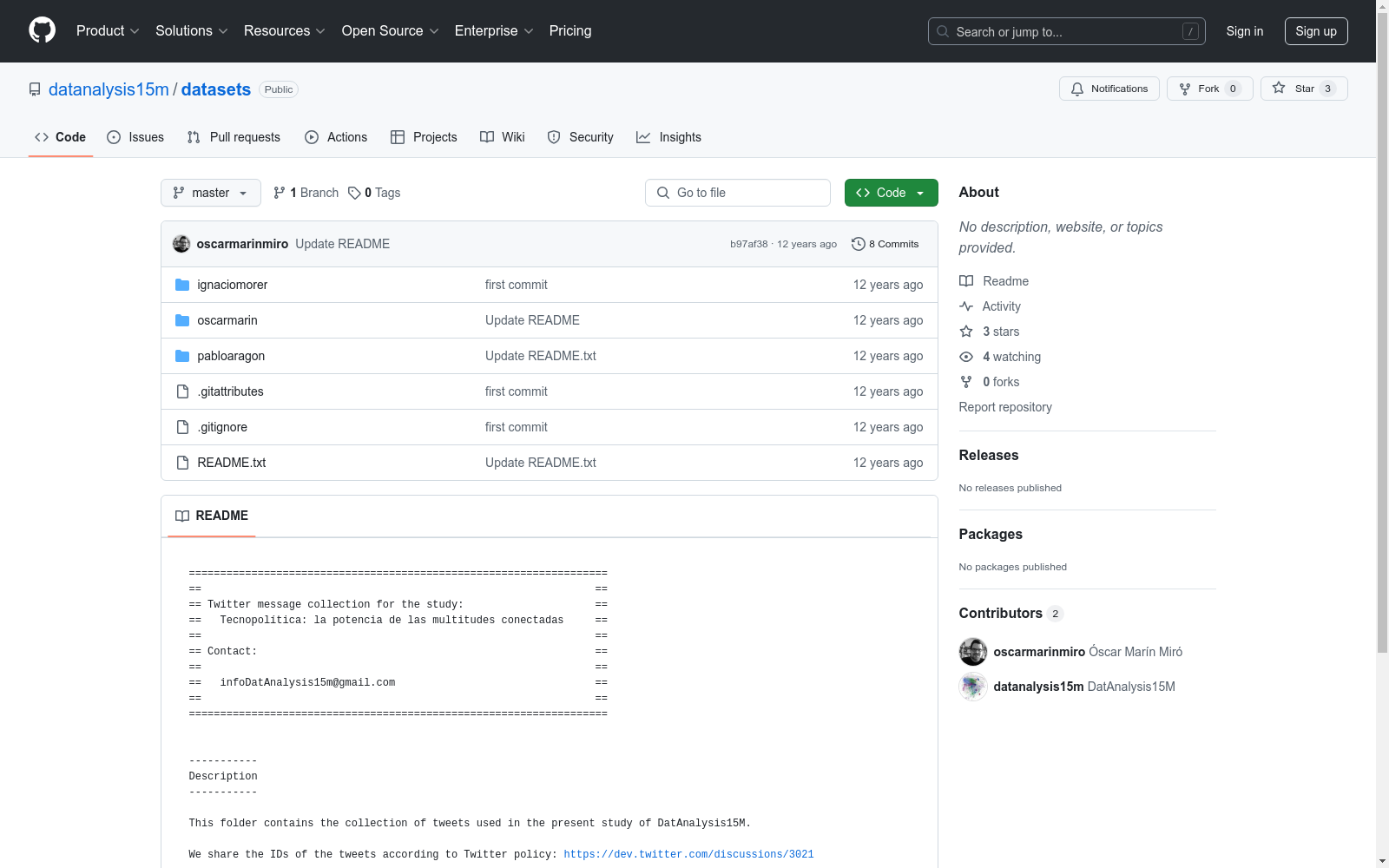Open the Report repository link
Screen dimensions: 1389x868
pyautogui.click(x=1005, y=407)
